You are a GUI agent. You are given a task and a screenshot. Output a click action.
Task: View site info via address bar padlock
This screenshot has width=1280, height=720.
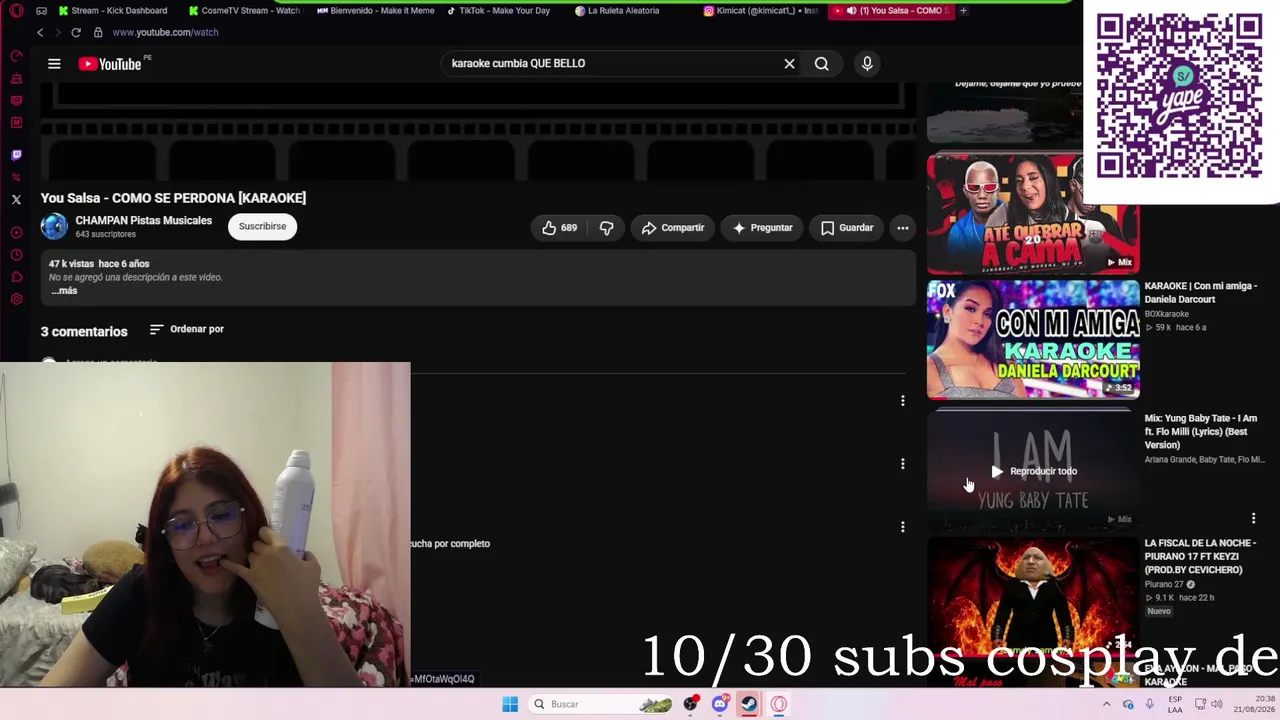[x=98, y=32]
